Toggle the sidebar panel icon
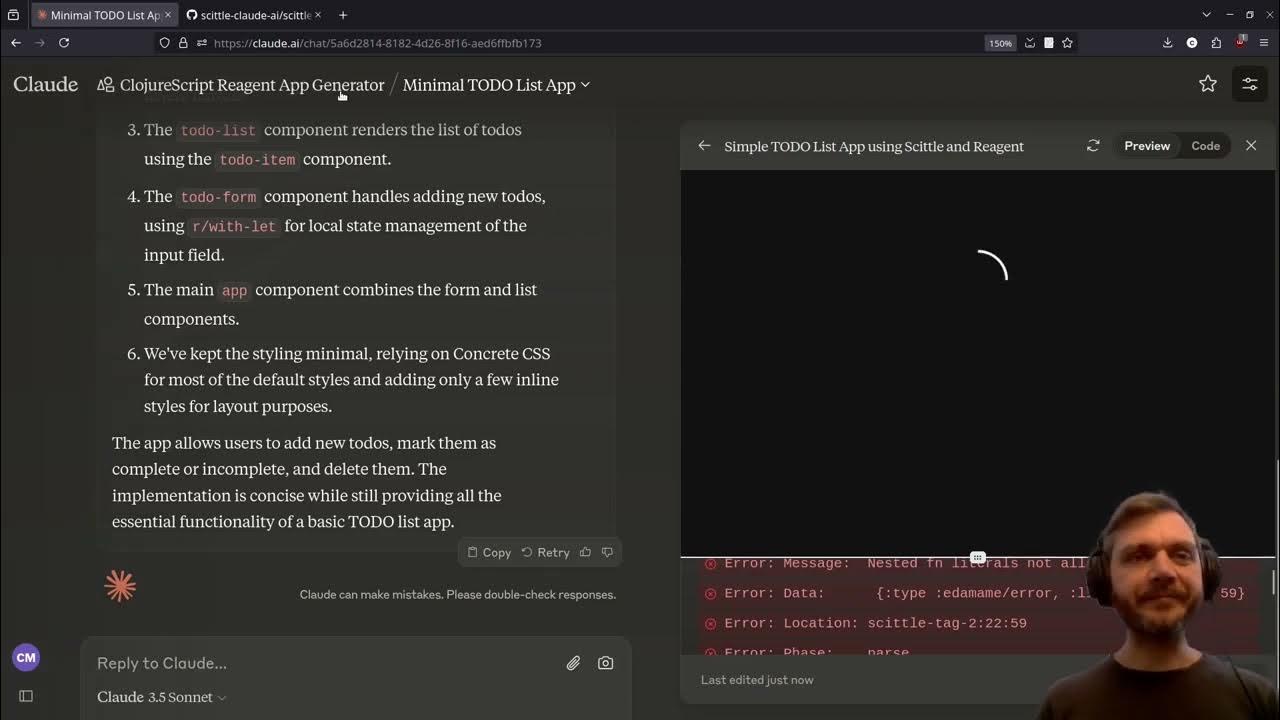The image size is (1280, 720). click(x=26, y=696)
